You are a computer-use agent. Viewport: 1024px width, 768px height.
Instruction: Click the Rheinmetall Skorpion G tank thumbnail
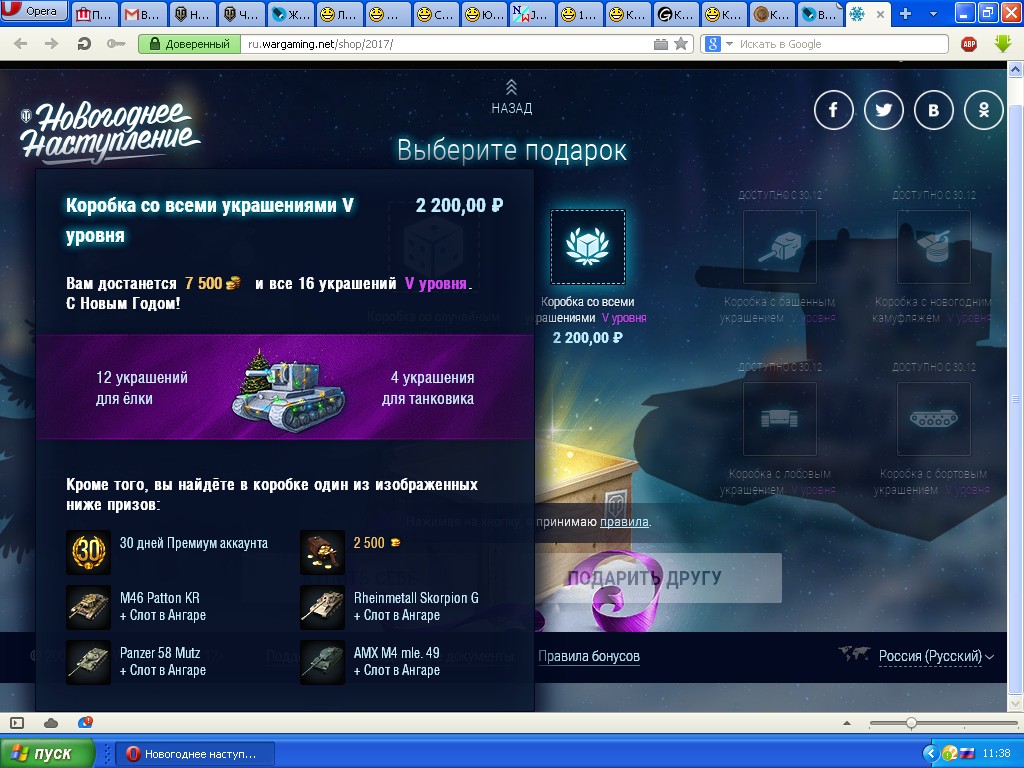[322, 607]
